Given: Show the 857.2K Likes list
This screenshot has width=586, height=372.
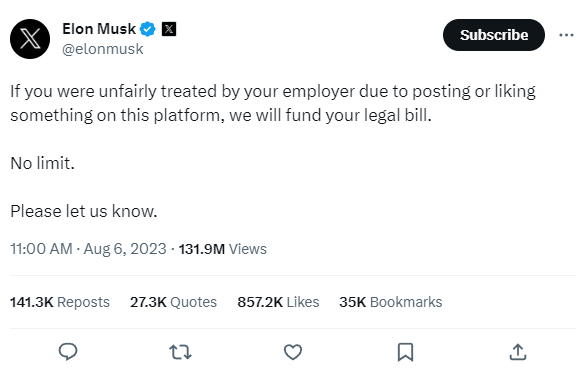Looking at the screenshot, I should (278, 302).
